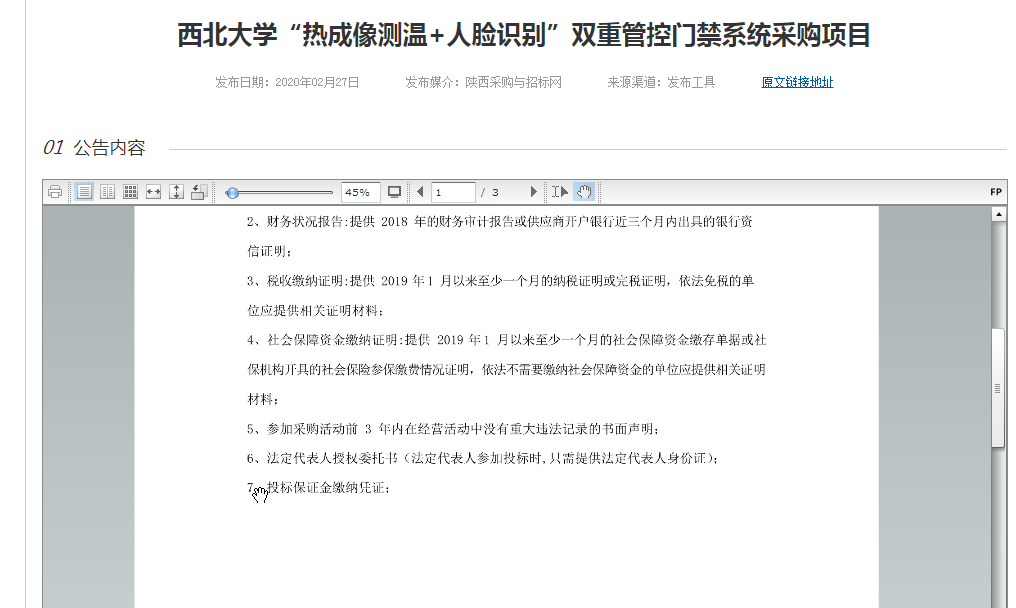Click the total page count 3
This screenshot has width=1016, height=608.
tap(495, 193)
